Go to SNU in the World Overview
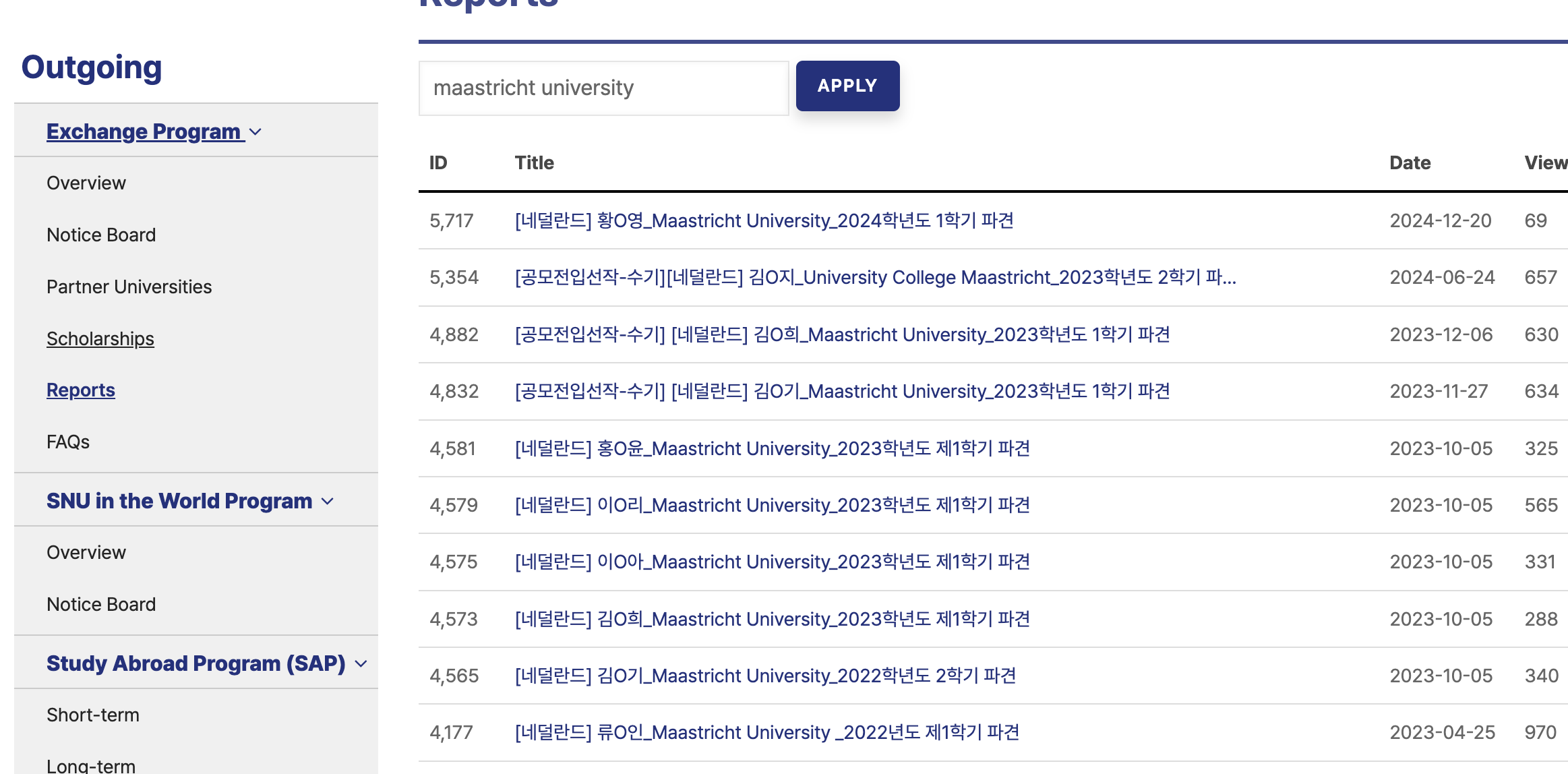The width and height of the screenshot is (1568, 774). (x=86, y=553)
